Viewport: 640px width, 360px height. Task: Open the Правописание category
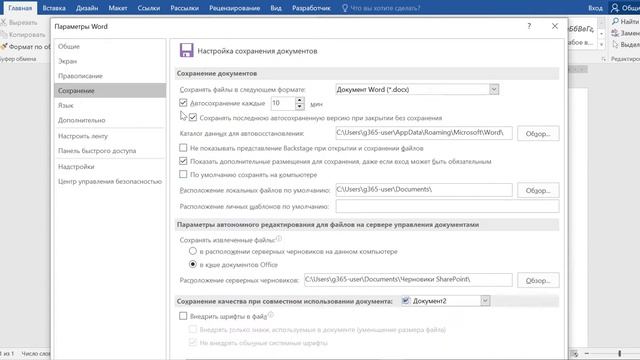[110, 76]
